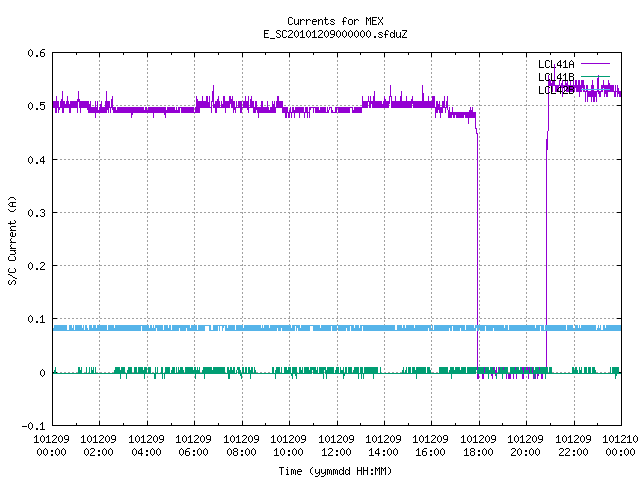Click the x-axis tick label 101209 02:00
Screen dimensions: 640x480
(x=98, y=445)
